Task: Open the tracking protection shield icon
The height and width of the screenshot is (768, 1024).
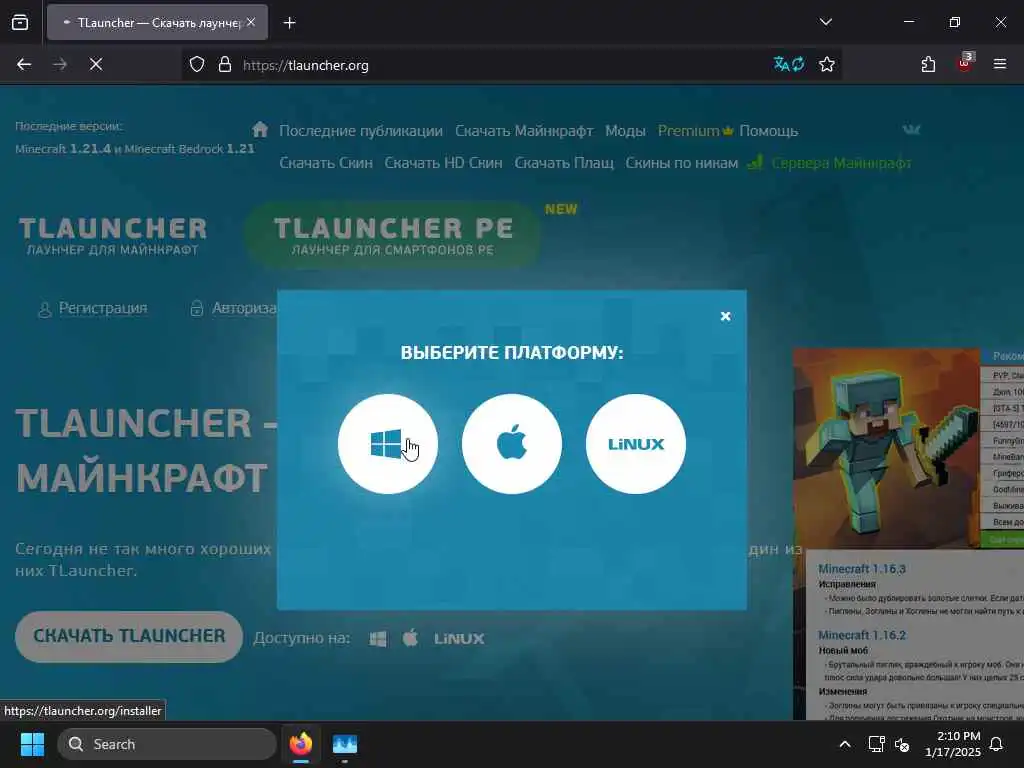Action: tap(197, 65)
